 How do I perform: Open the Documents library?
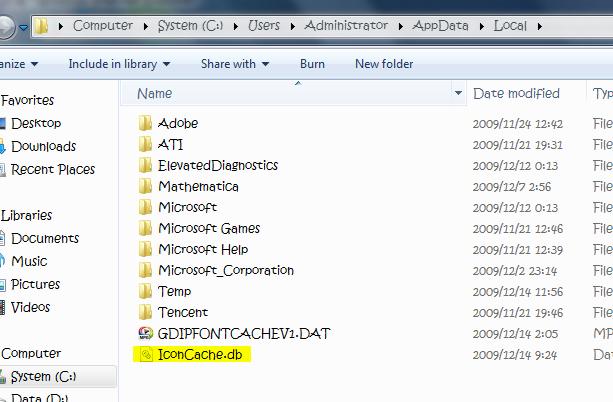click(x=45, y=238)
